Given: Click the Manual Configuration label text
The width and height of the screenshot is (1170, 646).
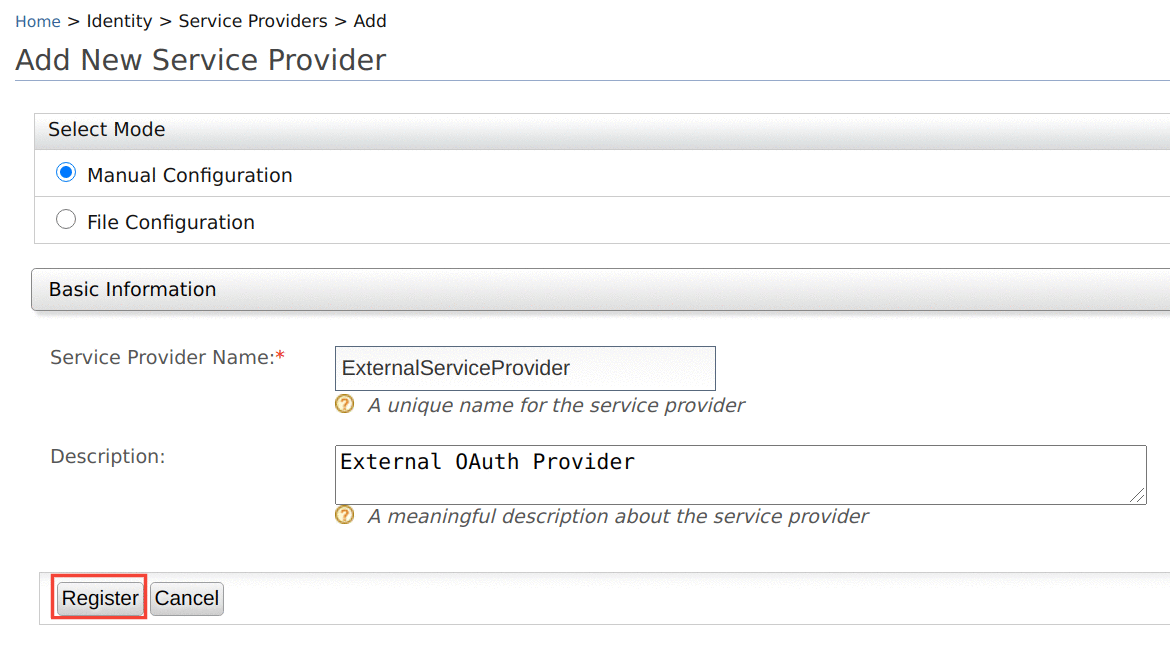Looking at the screenshot, I should [189, 175].
